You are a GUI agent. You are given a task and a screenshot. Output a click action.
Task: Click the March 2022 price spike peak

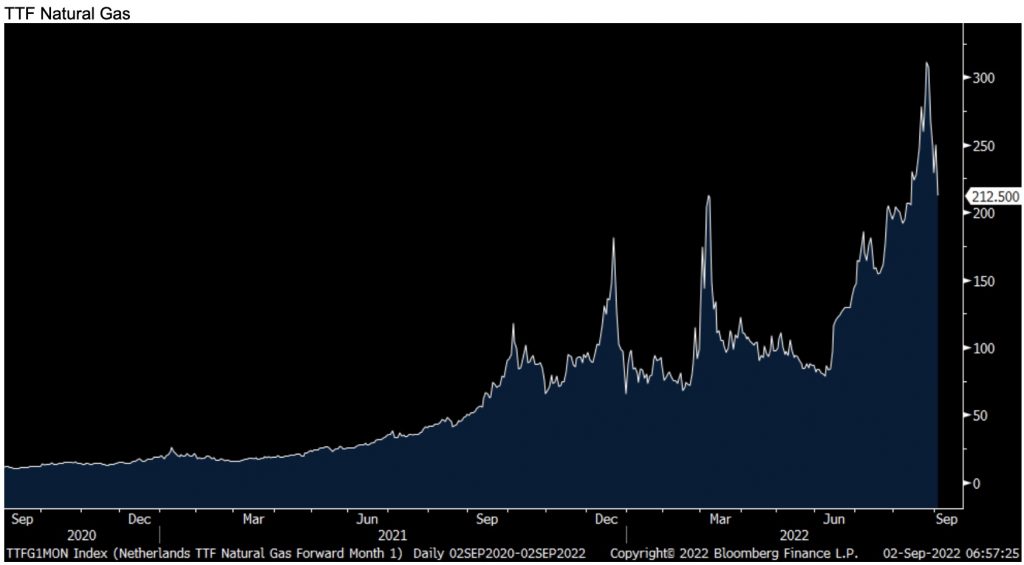(x=708, y=197)
